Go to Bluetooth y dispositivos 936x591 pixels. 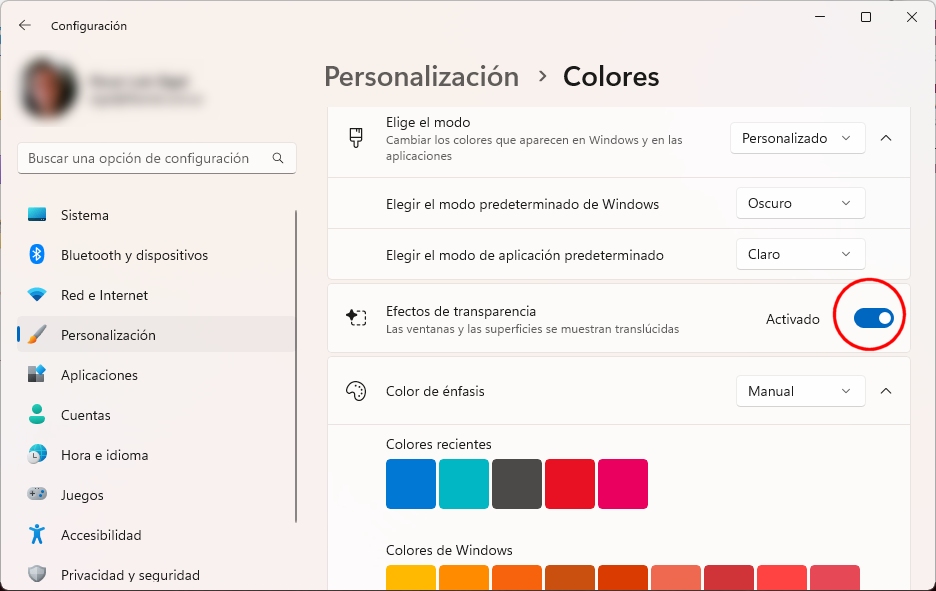click(x=156, y=255)
